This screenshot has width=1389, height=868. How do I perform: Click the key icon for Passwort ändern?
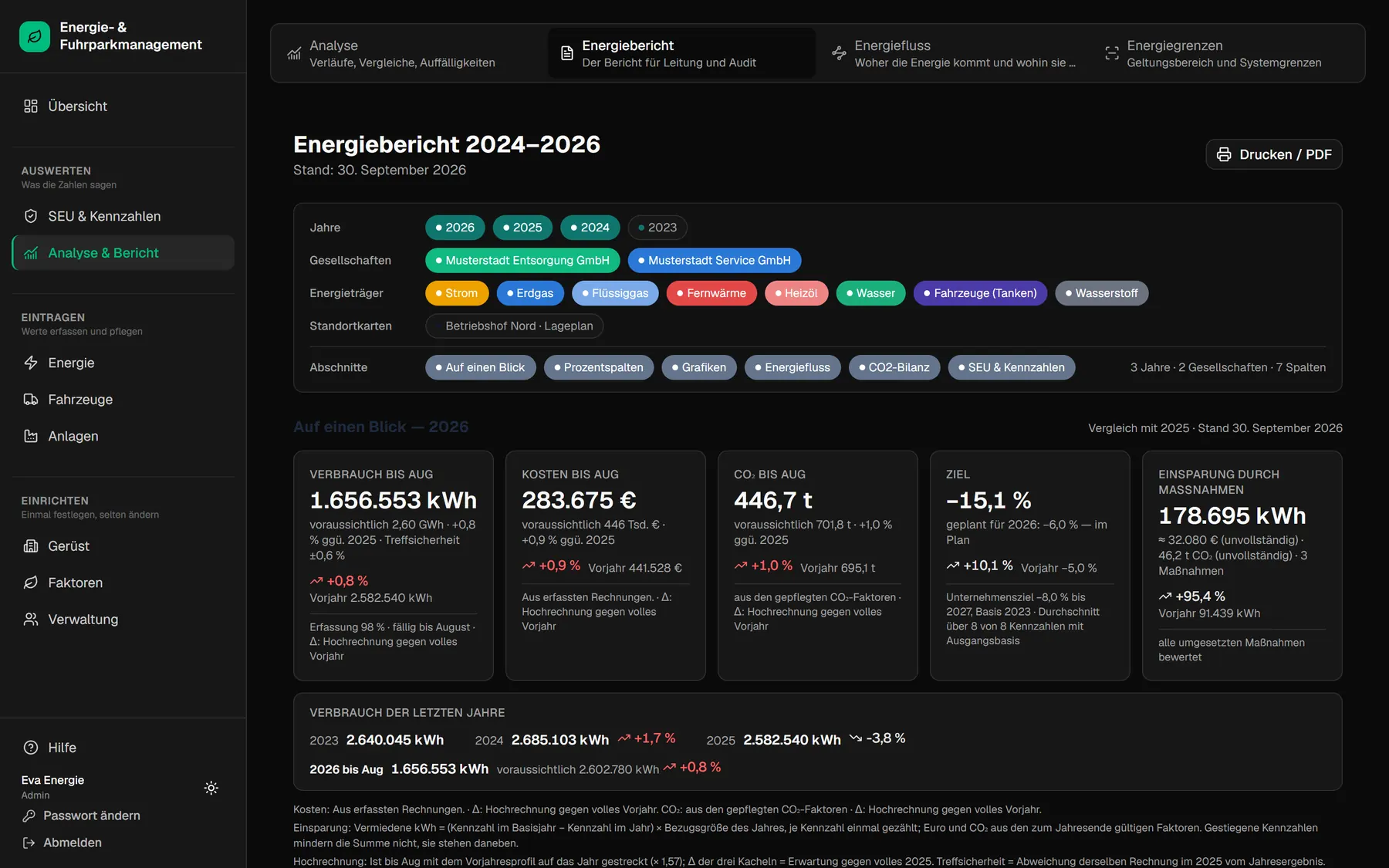(x=29, y=816)
